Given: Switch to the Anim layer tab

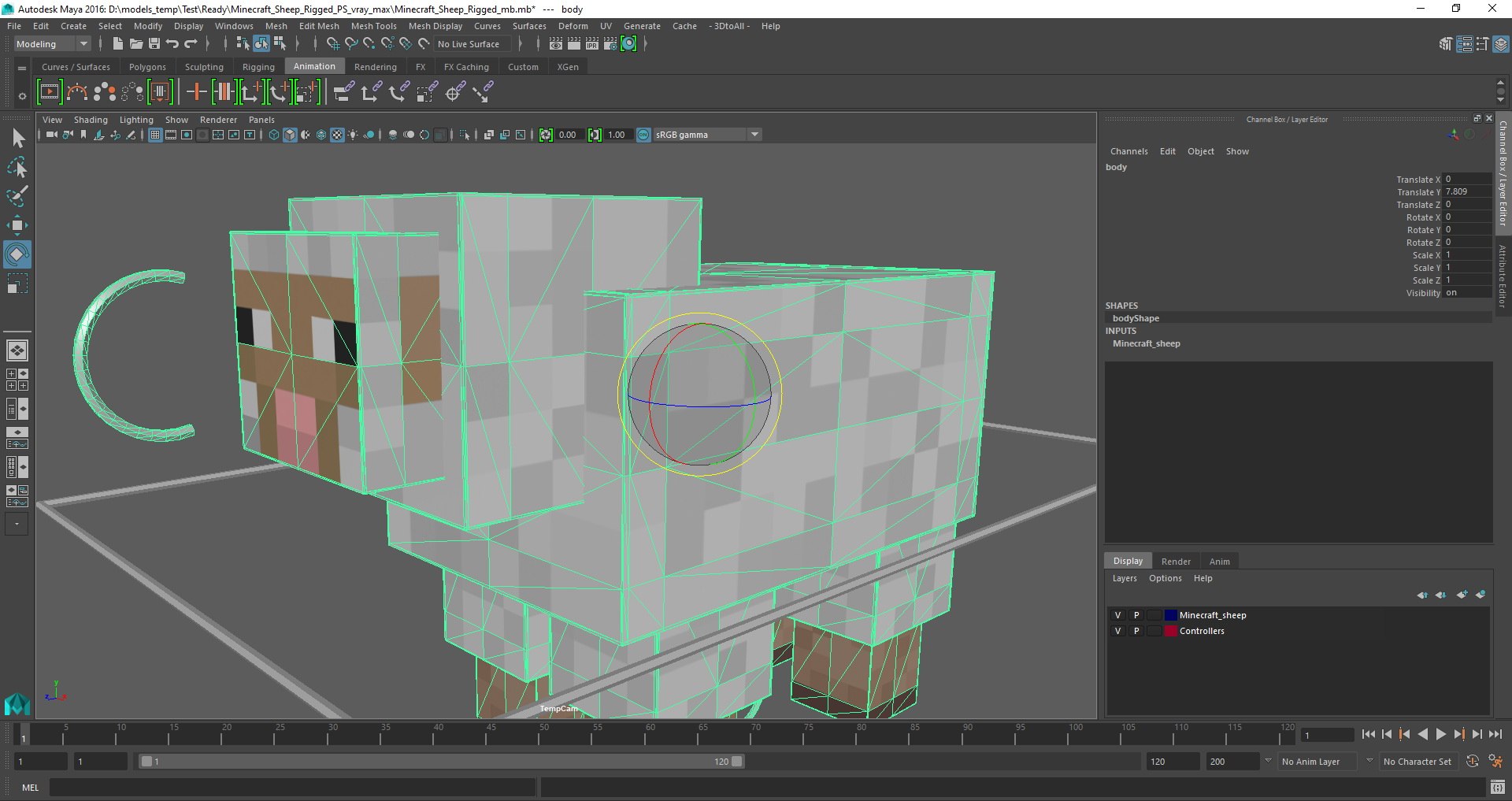Looking at the screenshot, I should point(1219,562).
